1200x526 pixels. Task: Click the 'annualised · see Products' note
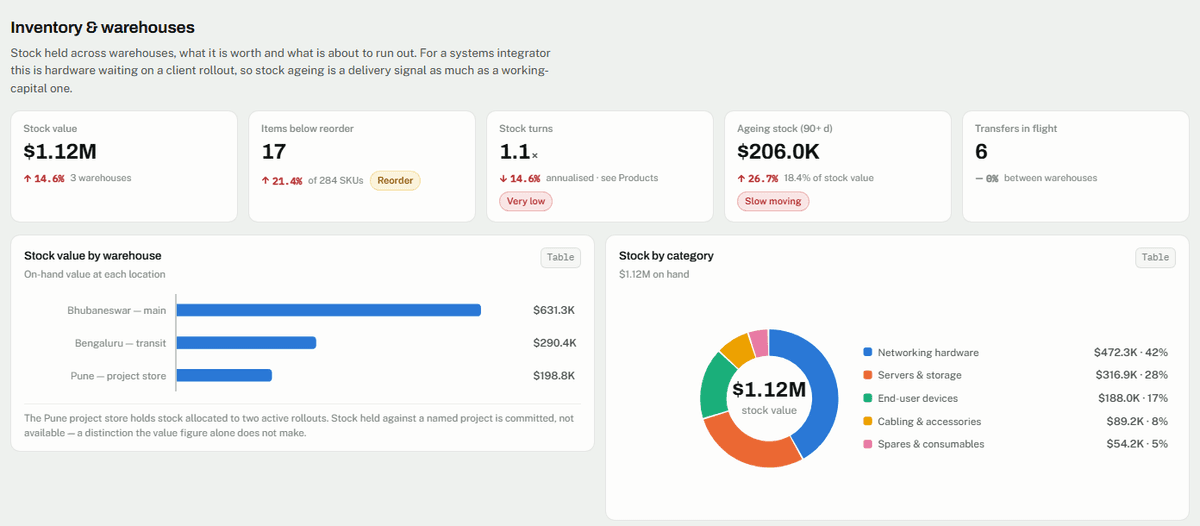[x=602, y=178]
